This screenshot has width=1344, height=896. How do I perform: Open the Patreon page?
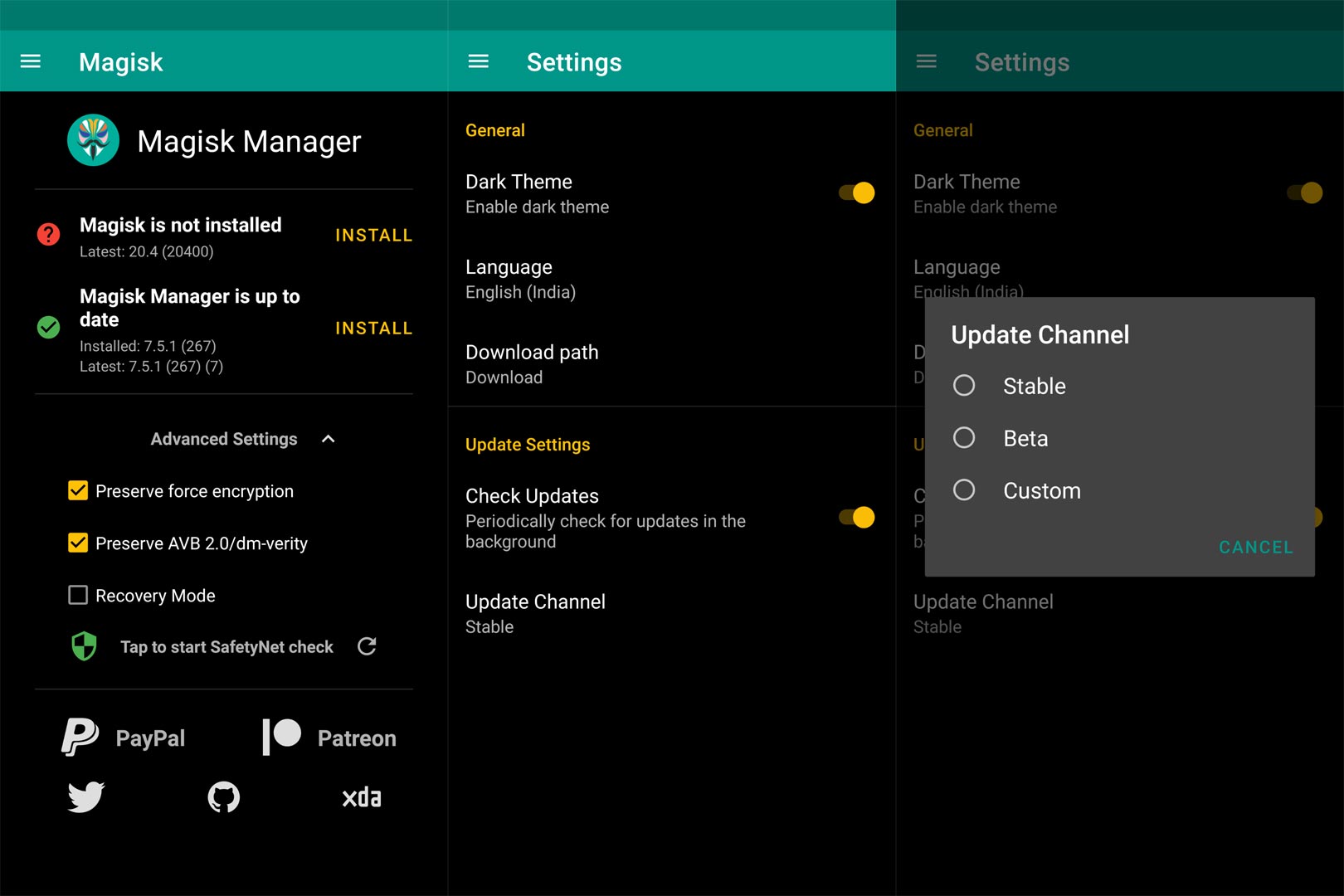click(329, 737)
